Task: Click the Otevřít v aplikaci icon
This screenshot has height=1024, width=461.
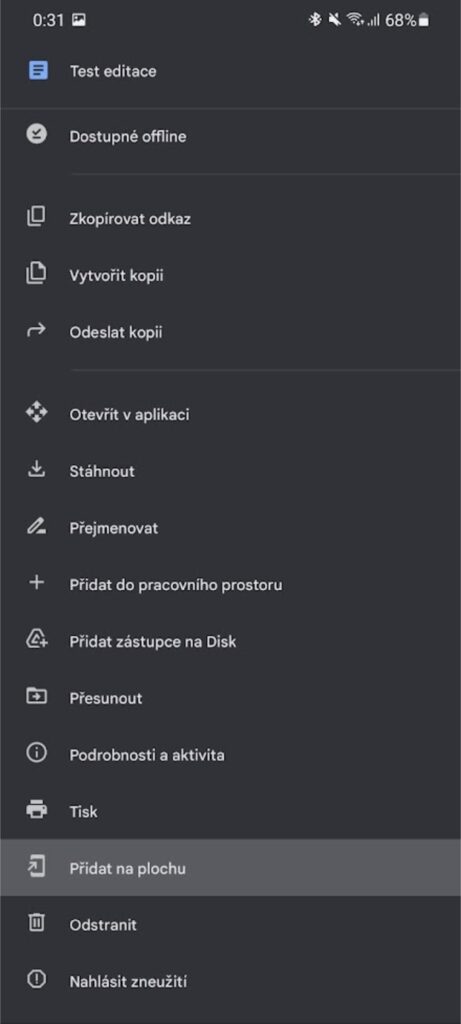Action: pos(37,413)
